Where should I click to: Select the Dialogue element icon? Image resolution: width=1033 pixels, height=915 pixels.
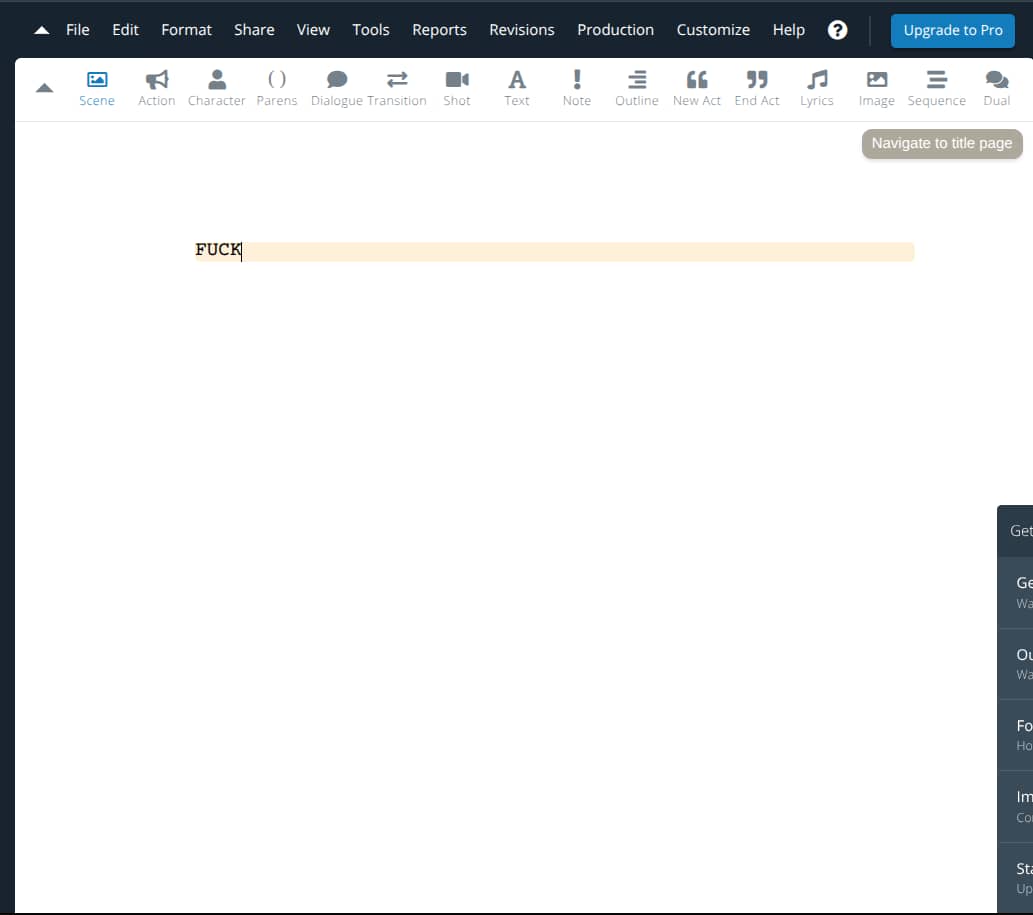[x=337, y=88]
